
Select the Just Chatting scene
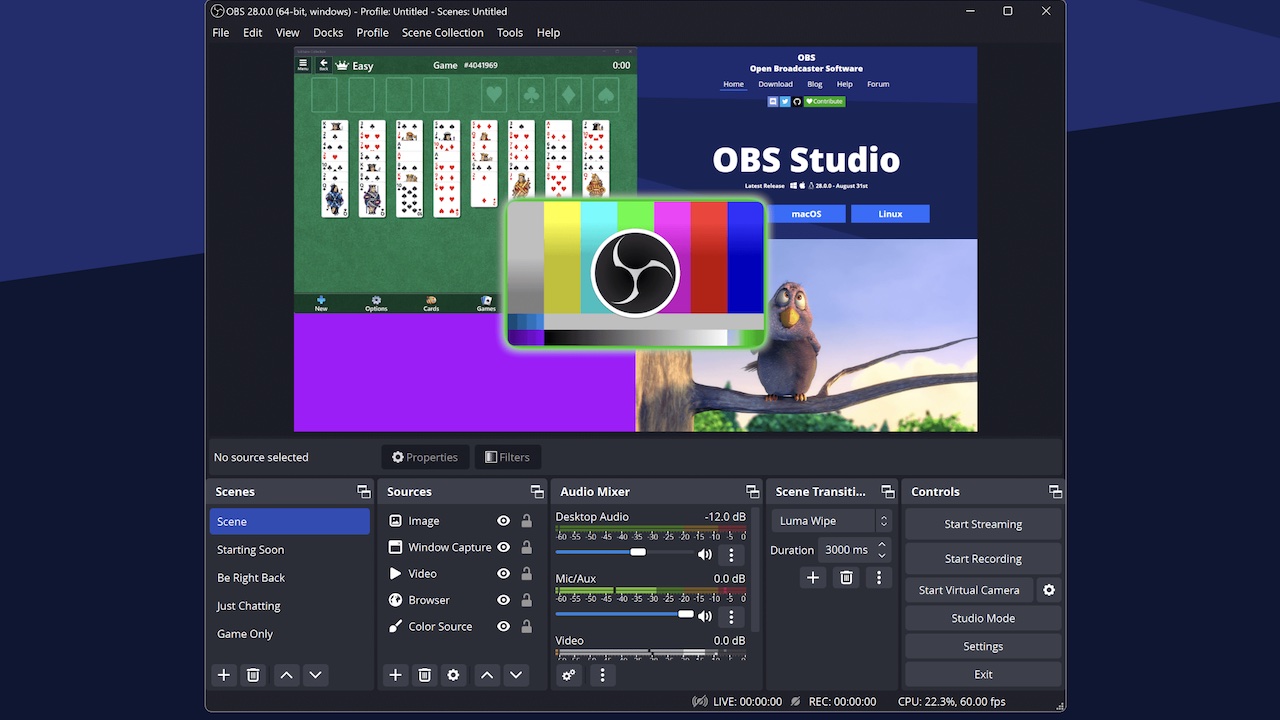pos(248,605)
